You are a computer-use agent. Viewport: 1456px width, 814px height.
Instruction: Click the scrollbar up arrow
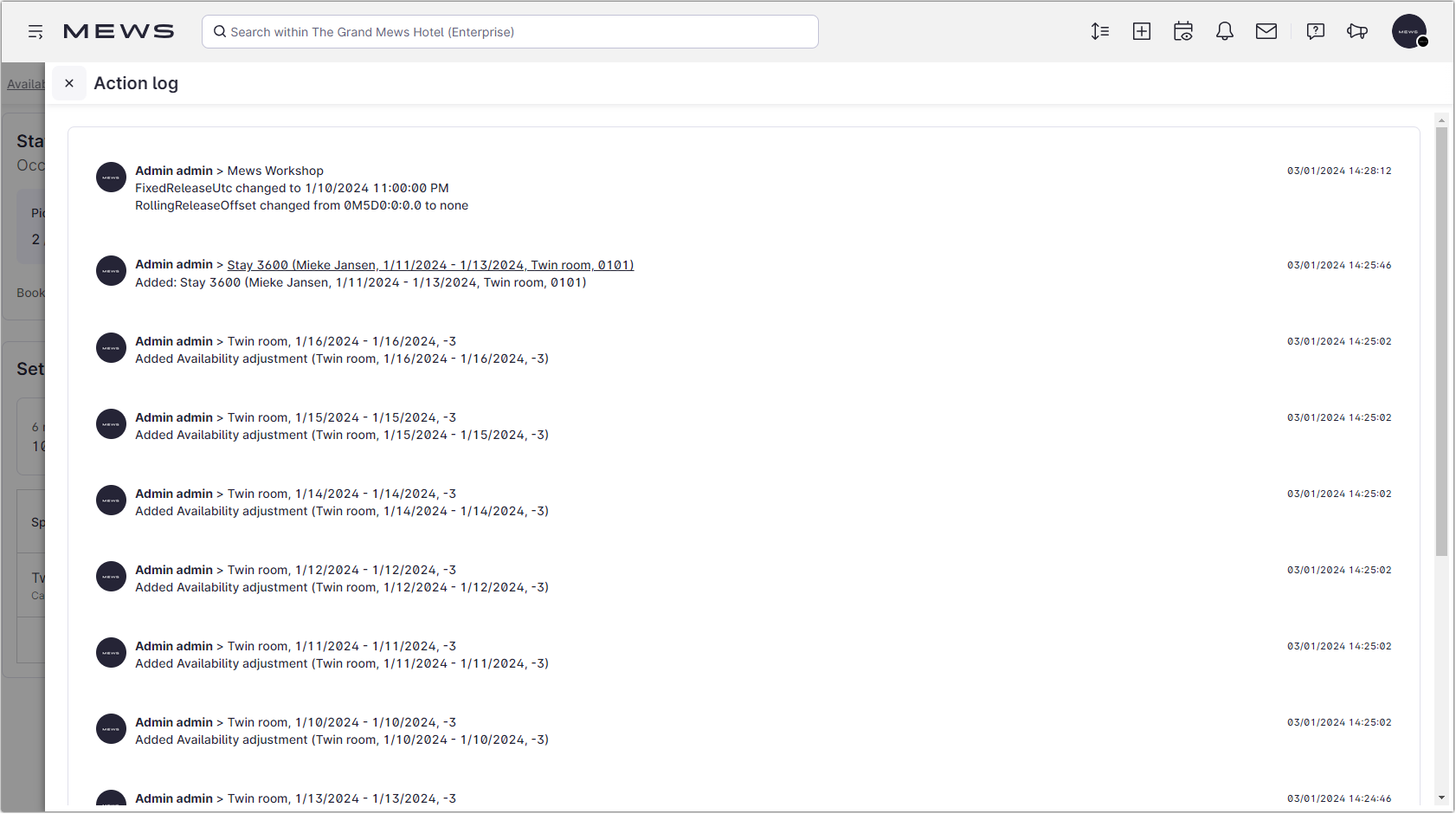[1441, 120]
